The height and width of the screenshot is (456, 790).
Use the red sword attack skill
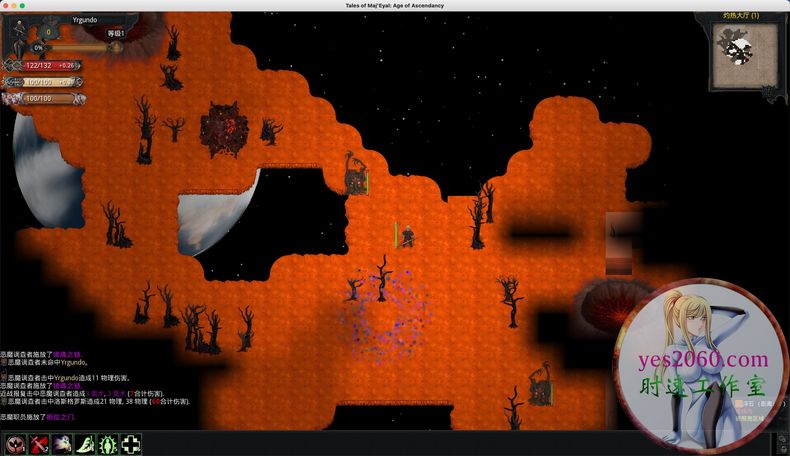pyautogui.click(x=39, y=444)
